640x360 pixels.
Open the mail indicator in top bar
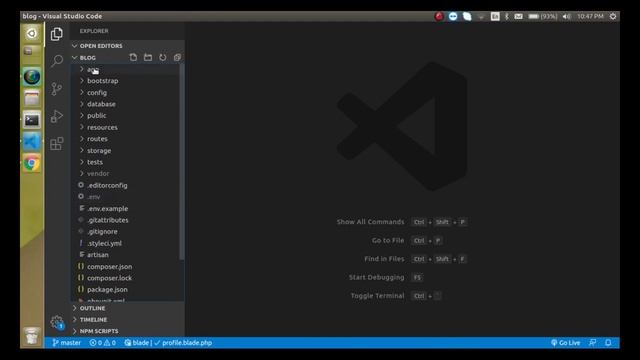point(518,16)
